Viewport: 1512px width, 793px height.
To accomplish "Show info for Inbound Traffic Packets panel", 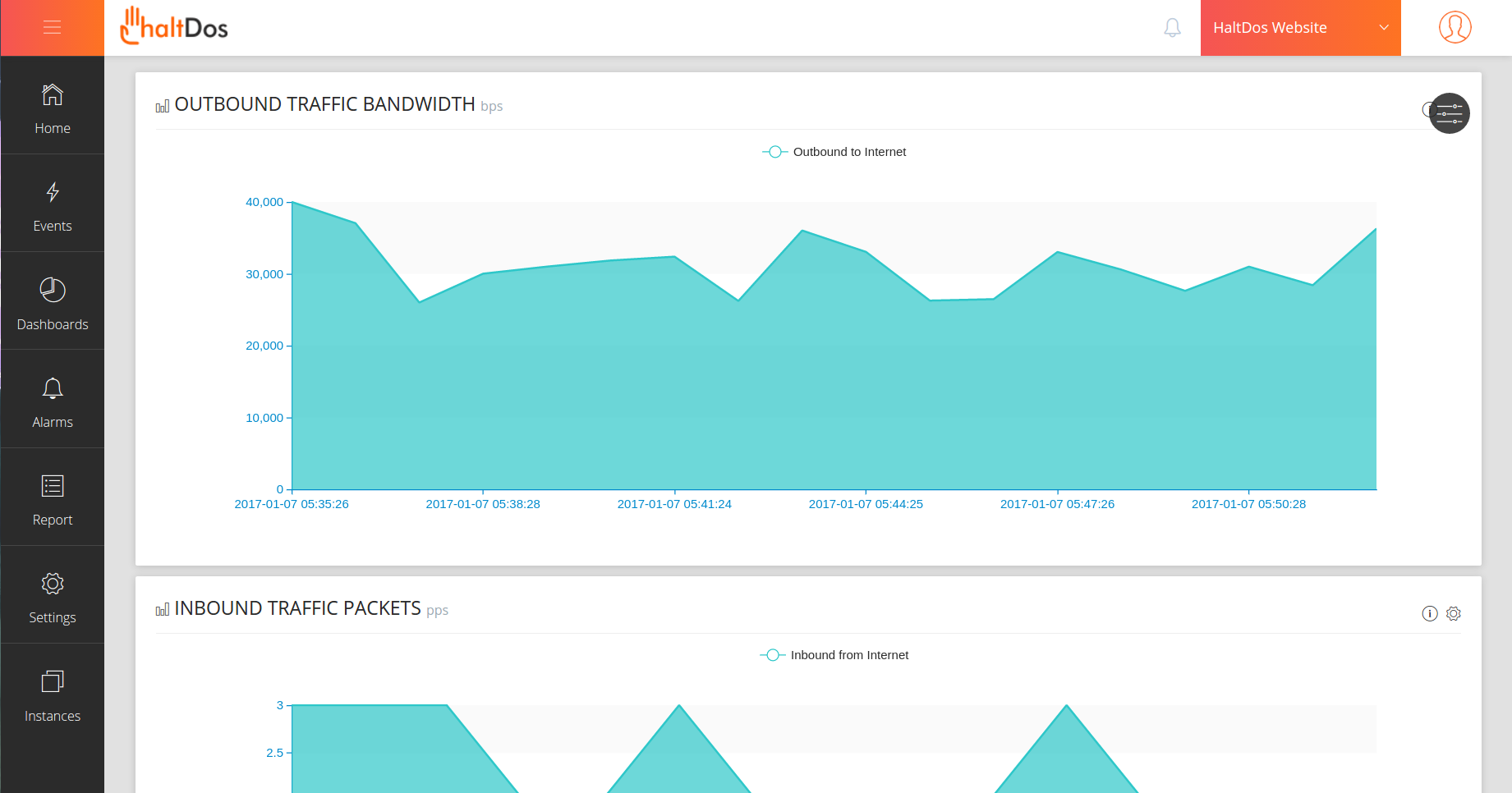I will coord(1430,613).
